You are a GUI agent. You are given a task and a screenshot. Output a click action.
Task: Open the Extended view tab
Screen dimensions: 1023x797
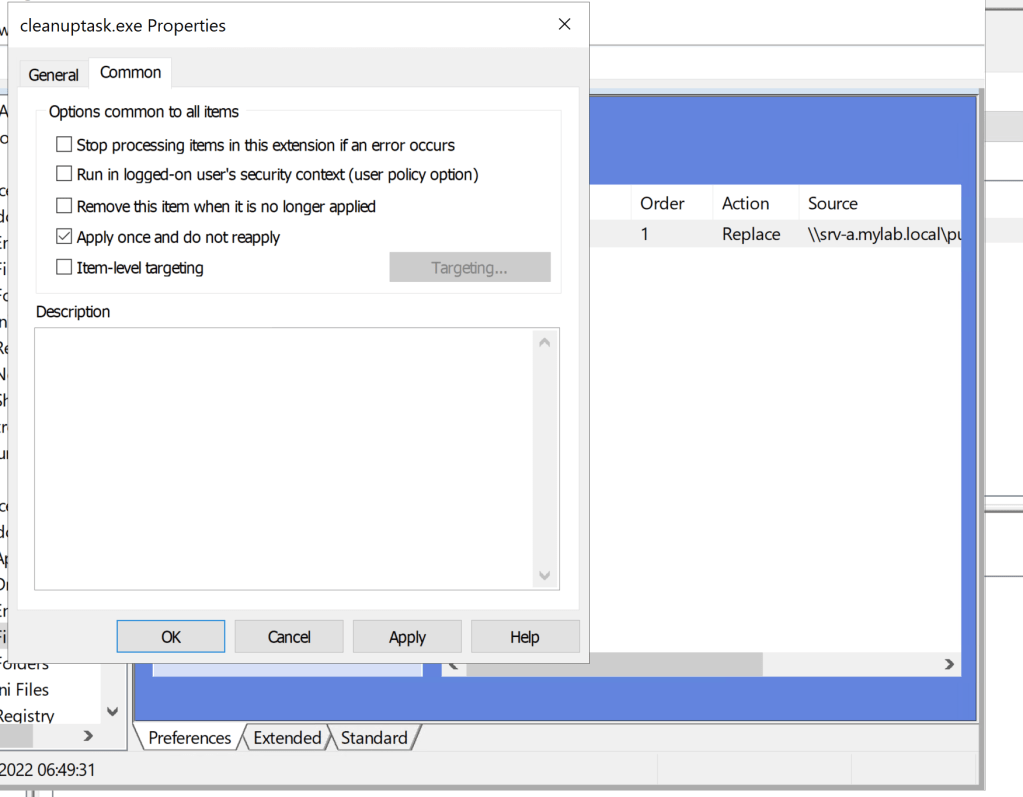click(x=287, y=738)
